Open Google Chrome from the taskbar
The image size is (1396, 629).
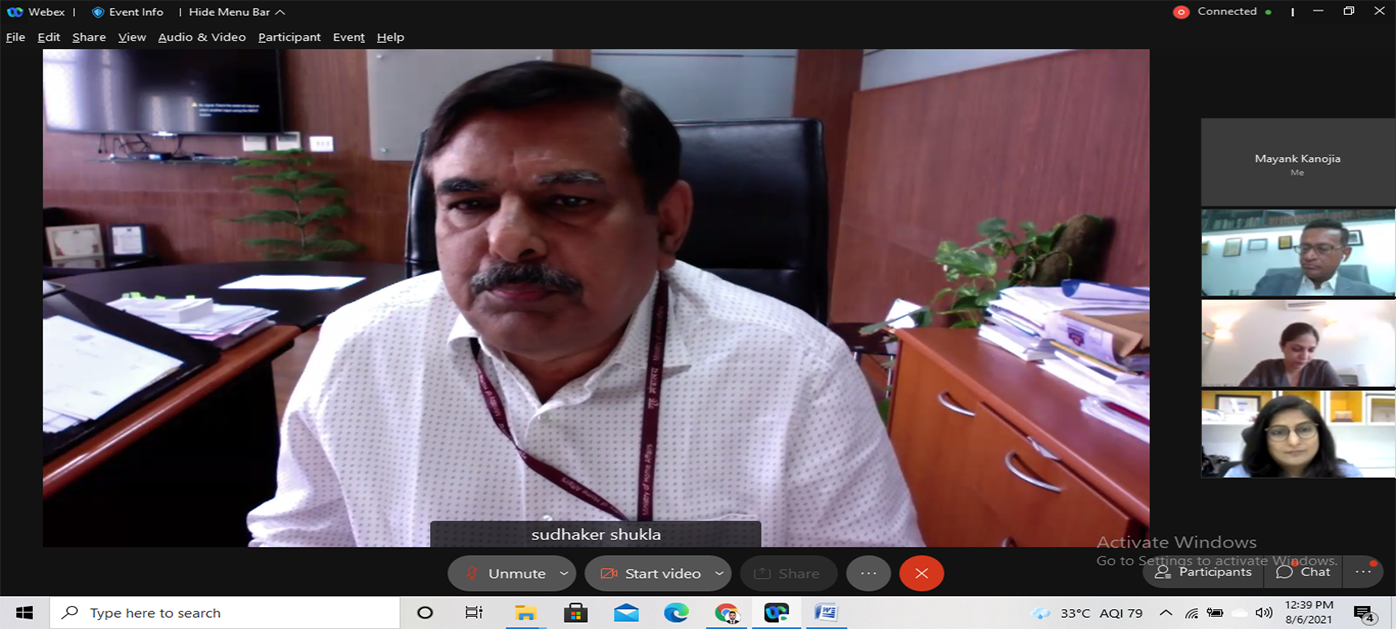[x=726, y=613]
